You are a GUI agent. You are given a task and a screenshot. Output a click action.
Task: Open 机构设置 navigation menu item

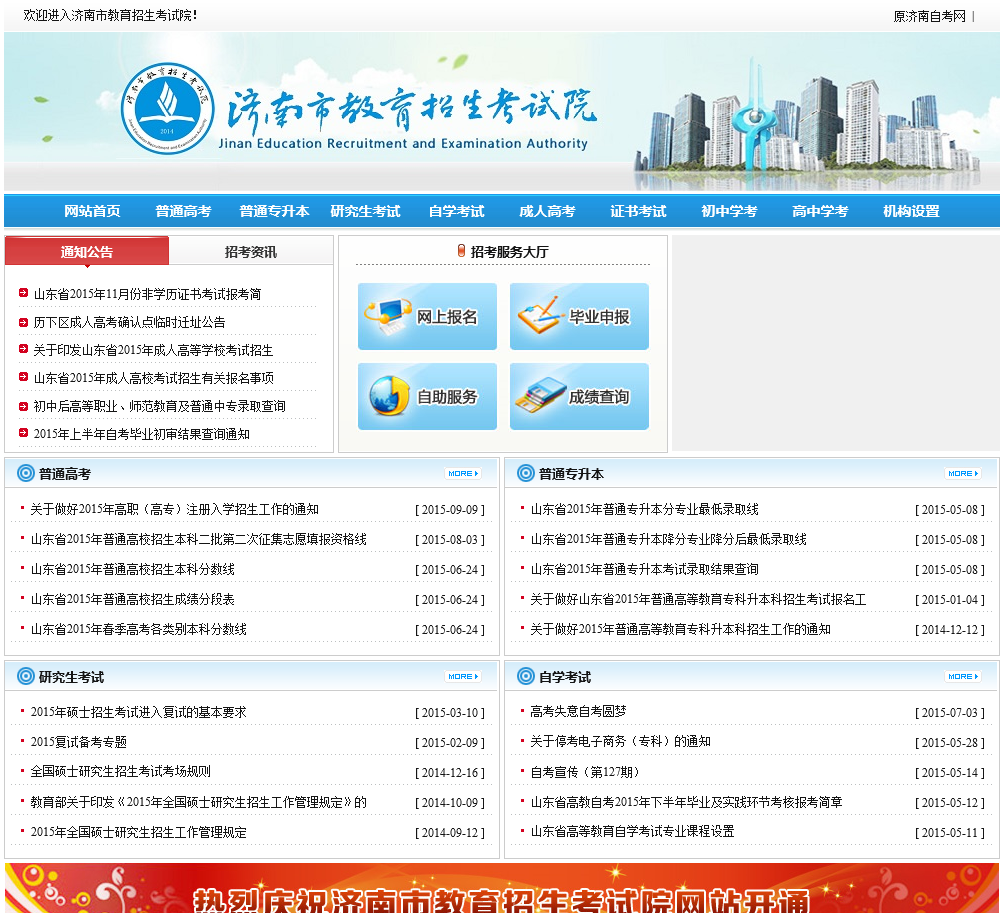911,211
